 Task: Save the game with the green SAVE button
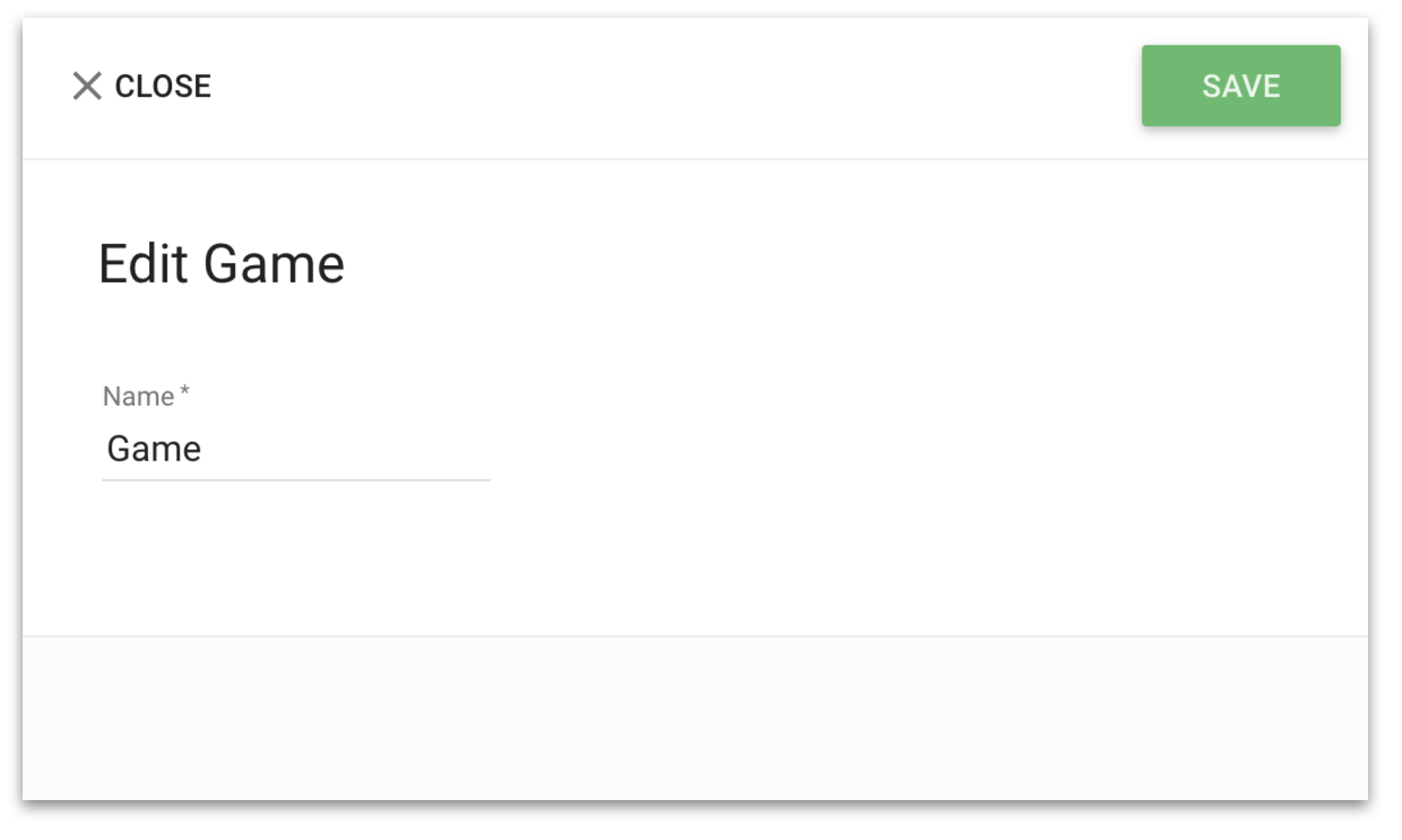click(x=1241, y=86)
